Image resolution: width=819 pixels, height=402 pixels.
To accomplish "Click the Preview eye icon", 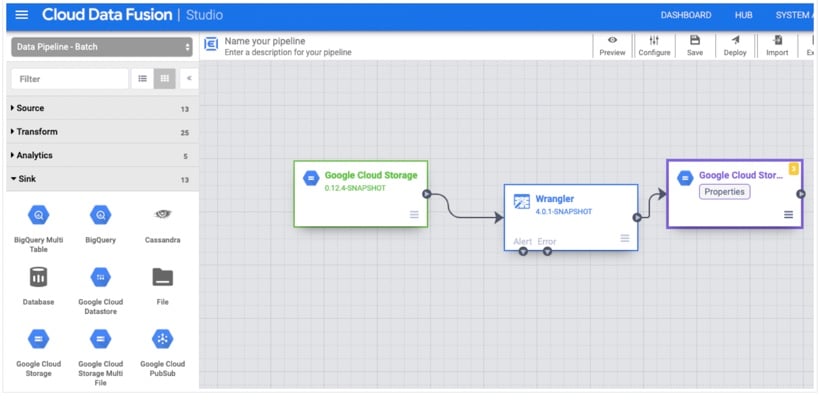I will (612, 40).
